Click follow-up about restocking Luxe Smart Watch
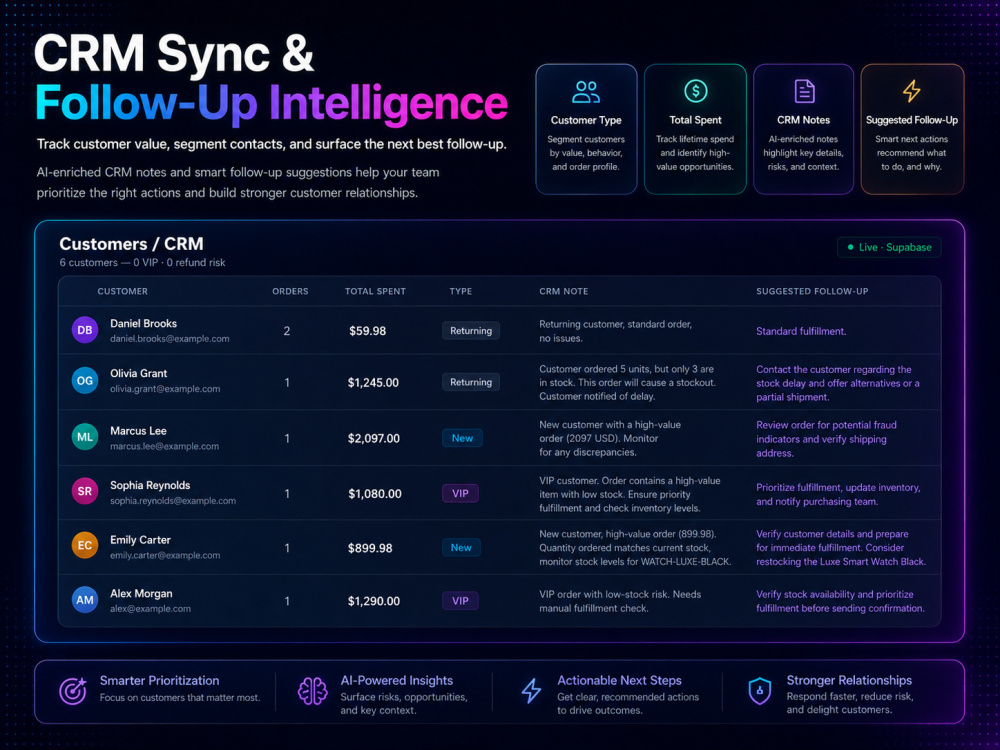 pos(841,548)
